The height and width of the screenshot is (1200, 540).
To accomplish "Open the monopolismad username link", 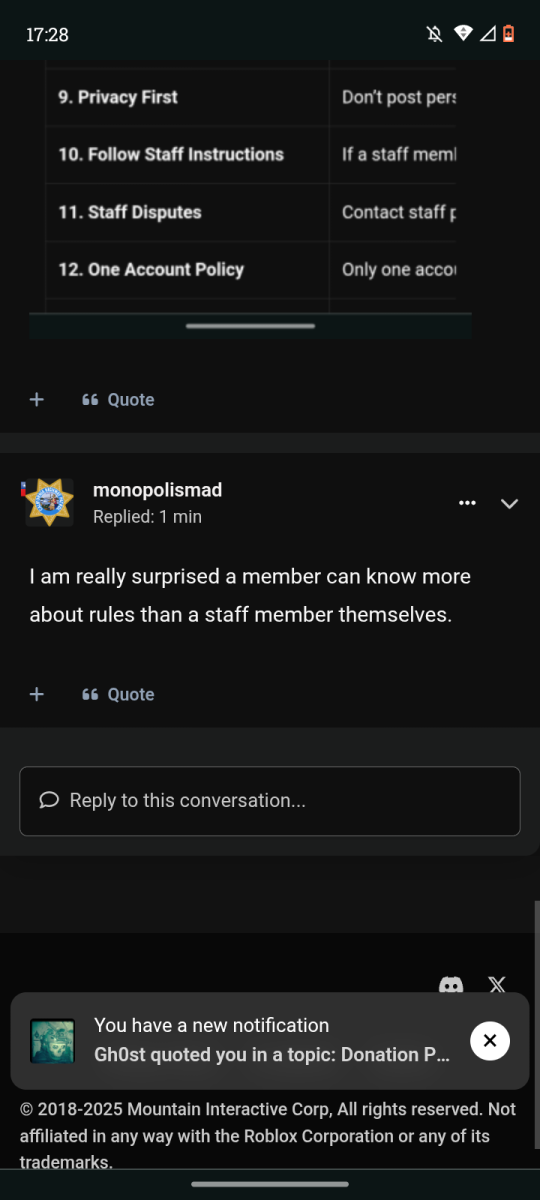I will coord(157,490).
